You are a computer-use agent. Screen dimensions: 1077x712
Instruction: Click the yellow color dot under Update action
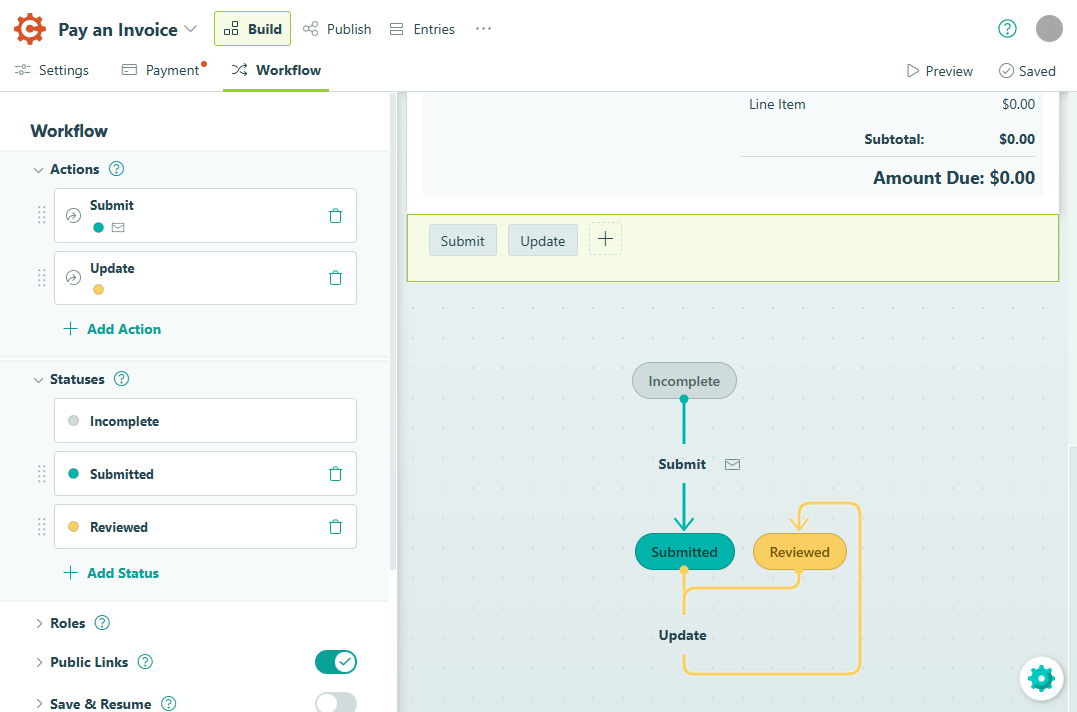tap(98, 290)
